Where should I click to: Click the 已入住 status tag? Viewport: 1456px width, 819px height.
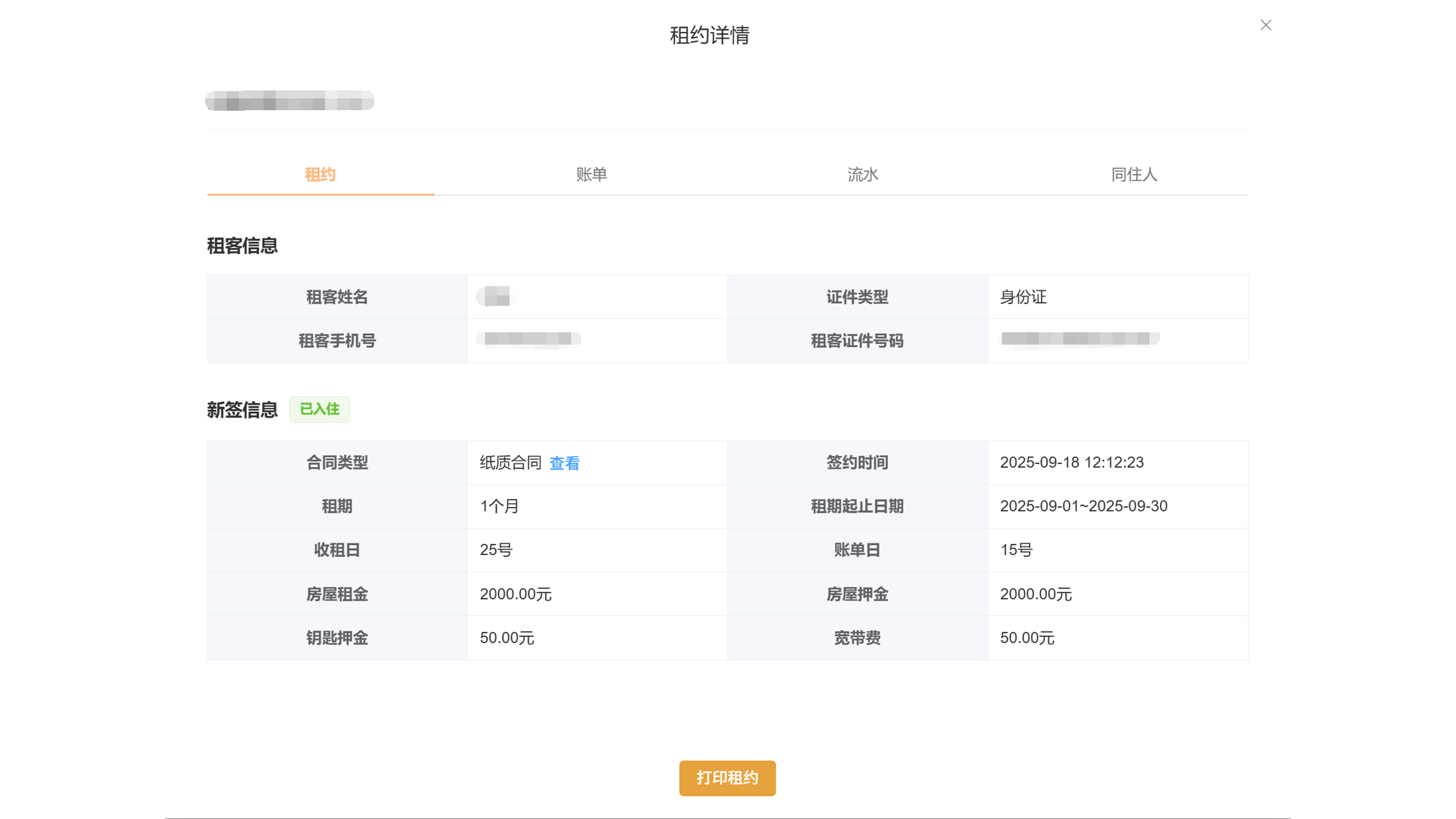(319, 409)
